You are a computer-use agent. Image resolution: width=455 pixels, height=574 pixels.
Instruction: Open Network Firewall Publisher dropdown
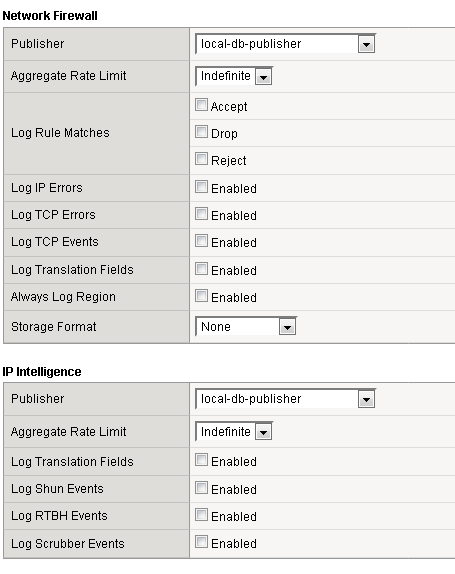coord(285,44)
